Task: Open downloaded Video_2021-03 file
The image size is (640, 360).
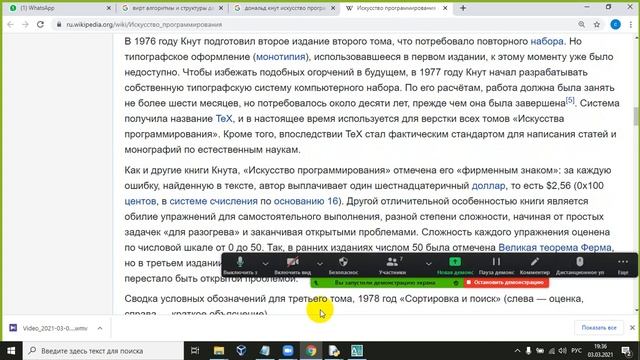Action: 48,328
